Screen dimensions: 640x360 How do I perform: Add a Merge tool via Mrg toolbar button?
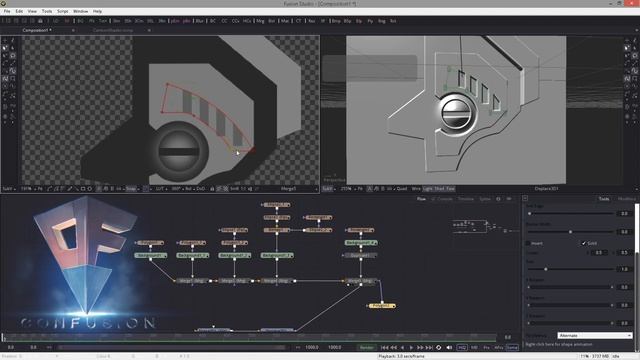tap(260, 21)
